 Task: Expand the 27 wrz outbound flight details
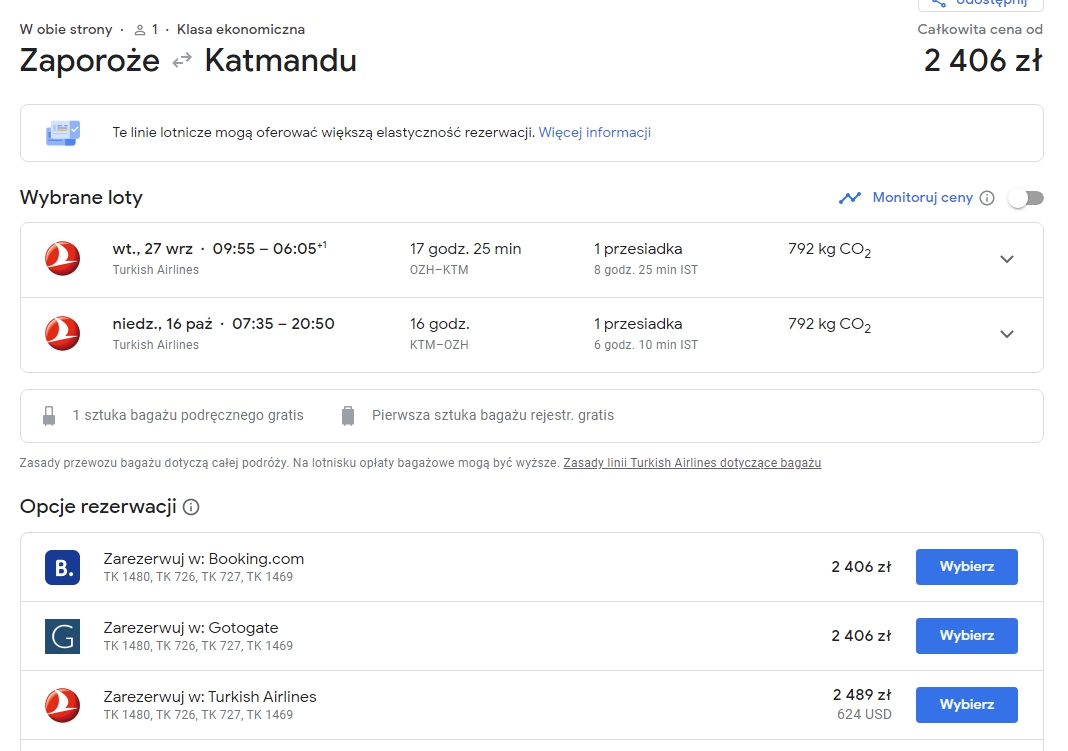pyautogui.click(x=1007, y=259)
